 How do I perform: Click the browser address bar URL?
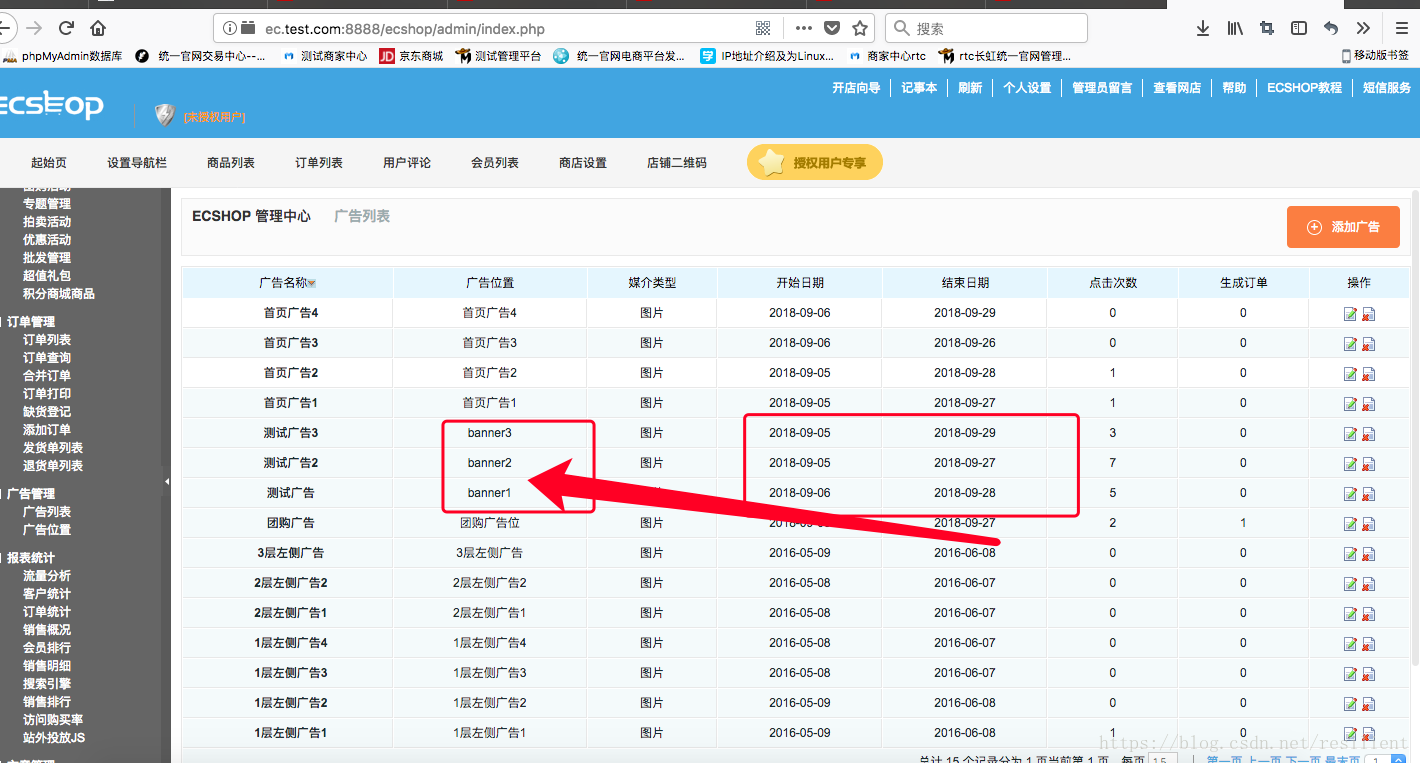click(405, 29)
